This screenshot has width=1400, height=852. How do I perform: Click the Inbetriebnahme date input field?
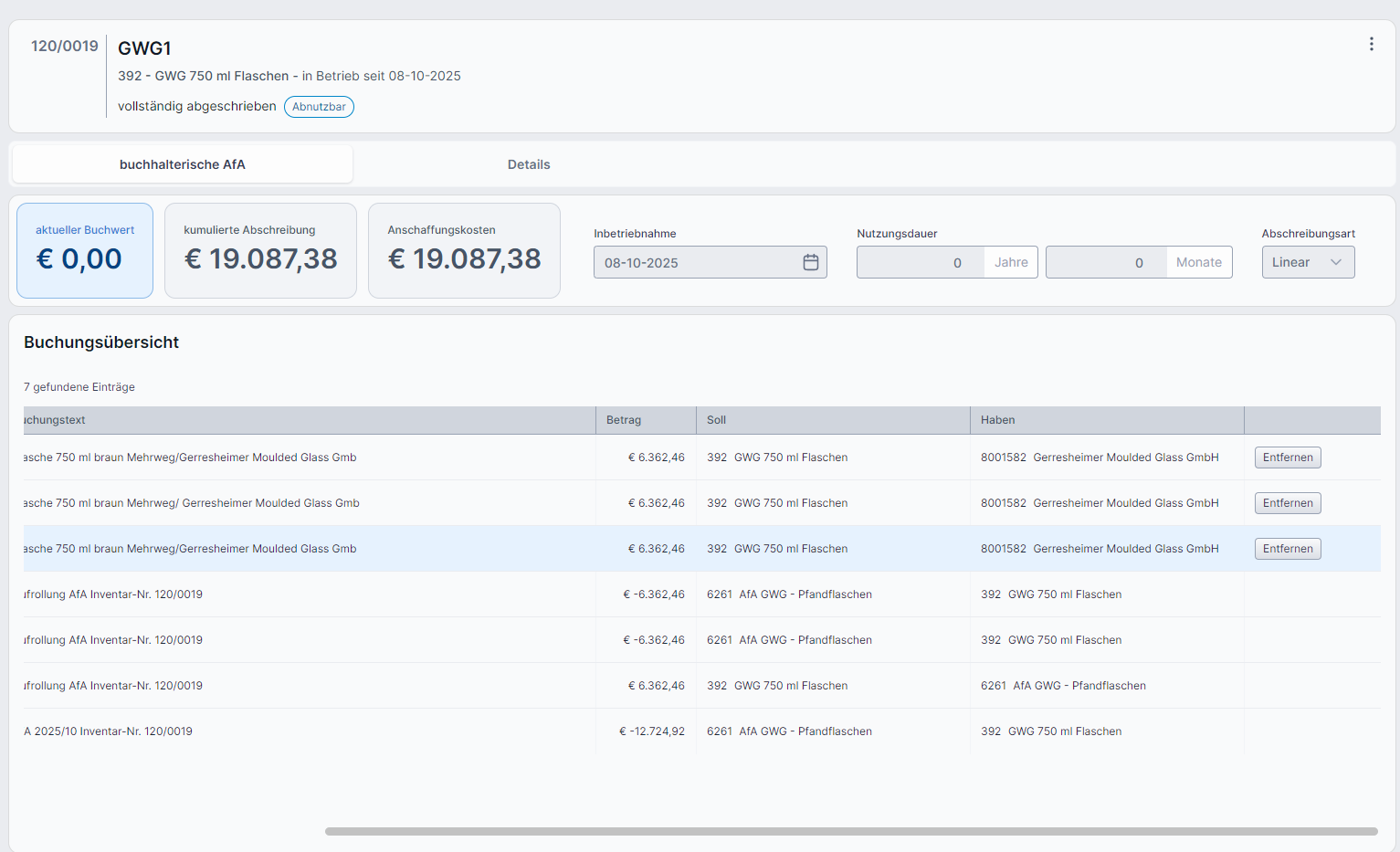(694, 263)
